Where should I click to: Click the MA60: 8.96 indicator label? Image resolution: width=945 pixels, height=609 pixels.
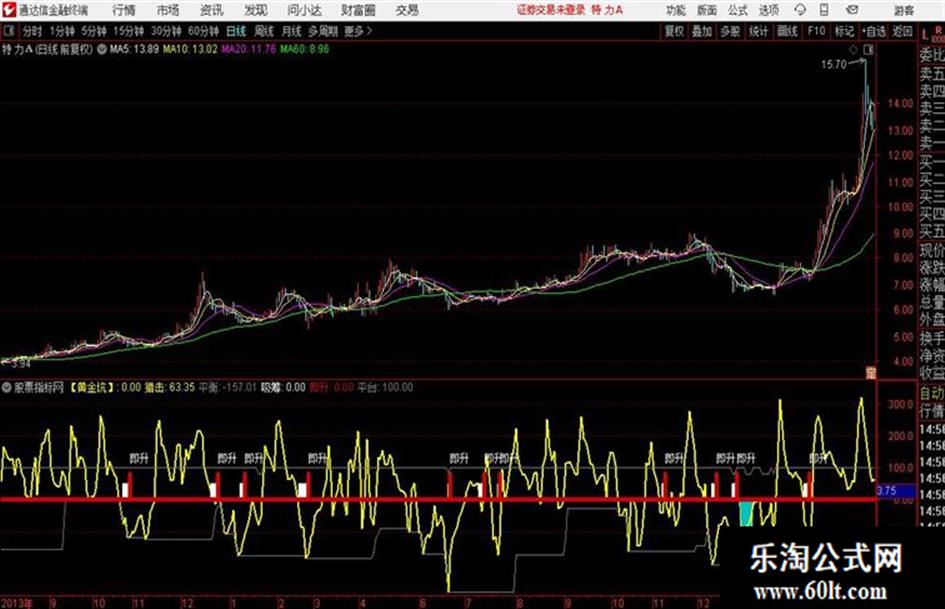(x=304, y=49)
